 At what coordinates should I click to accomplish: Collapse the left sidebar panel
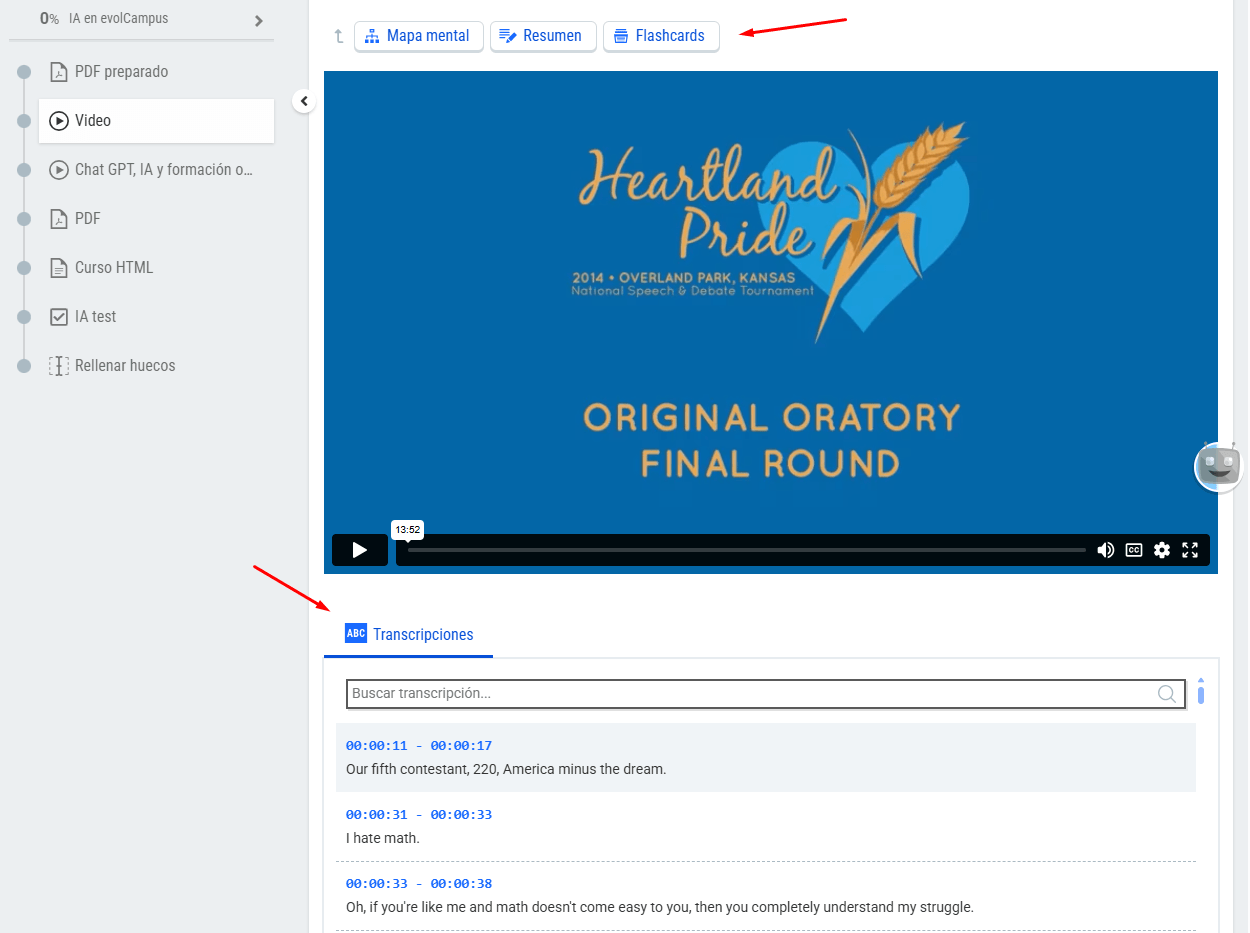[304, 101]
